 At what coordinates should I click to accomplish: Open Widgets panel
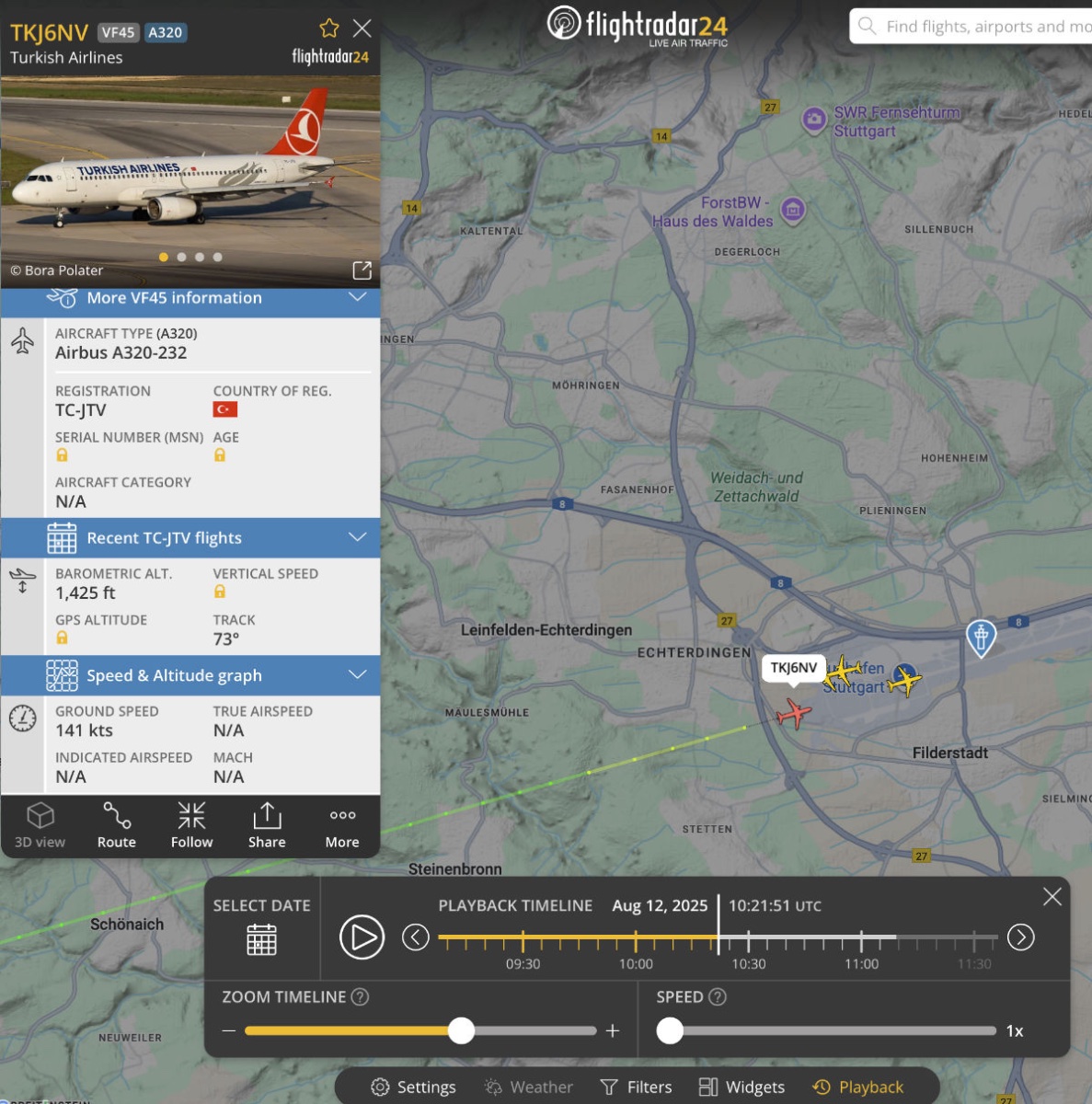(741, 1087)
